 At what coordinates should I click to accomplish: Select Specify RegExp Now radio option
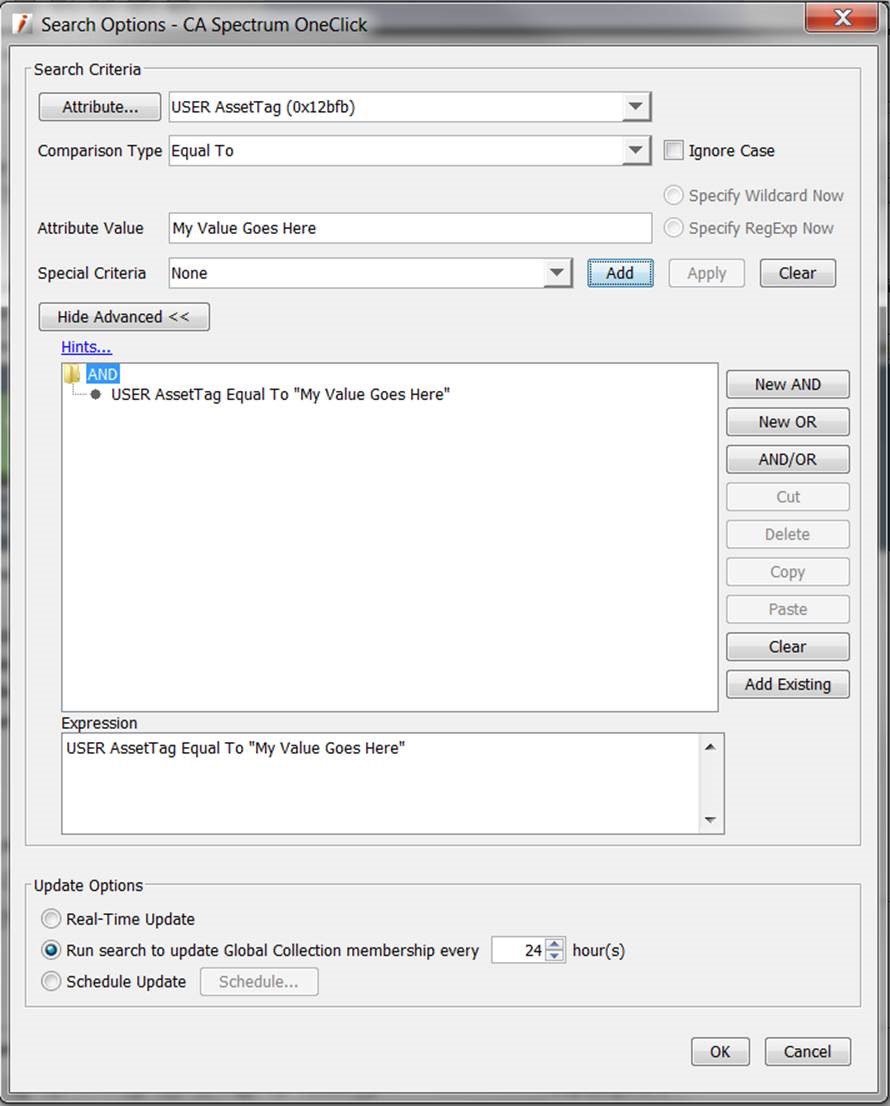[x=673, y=228]
